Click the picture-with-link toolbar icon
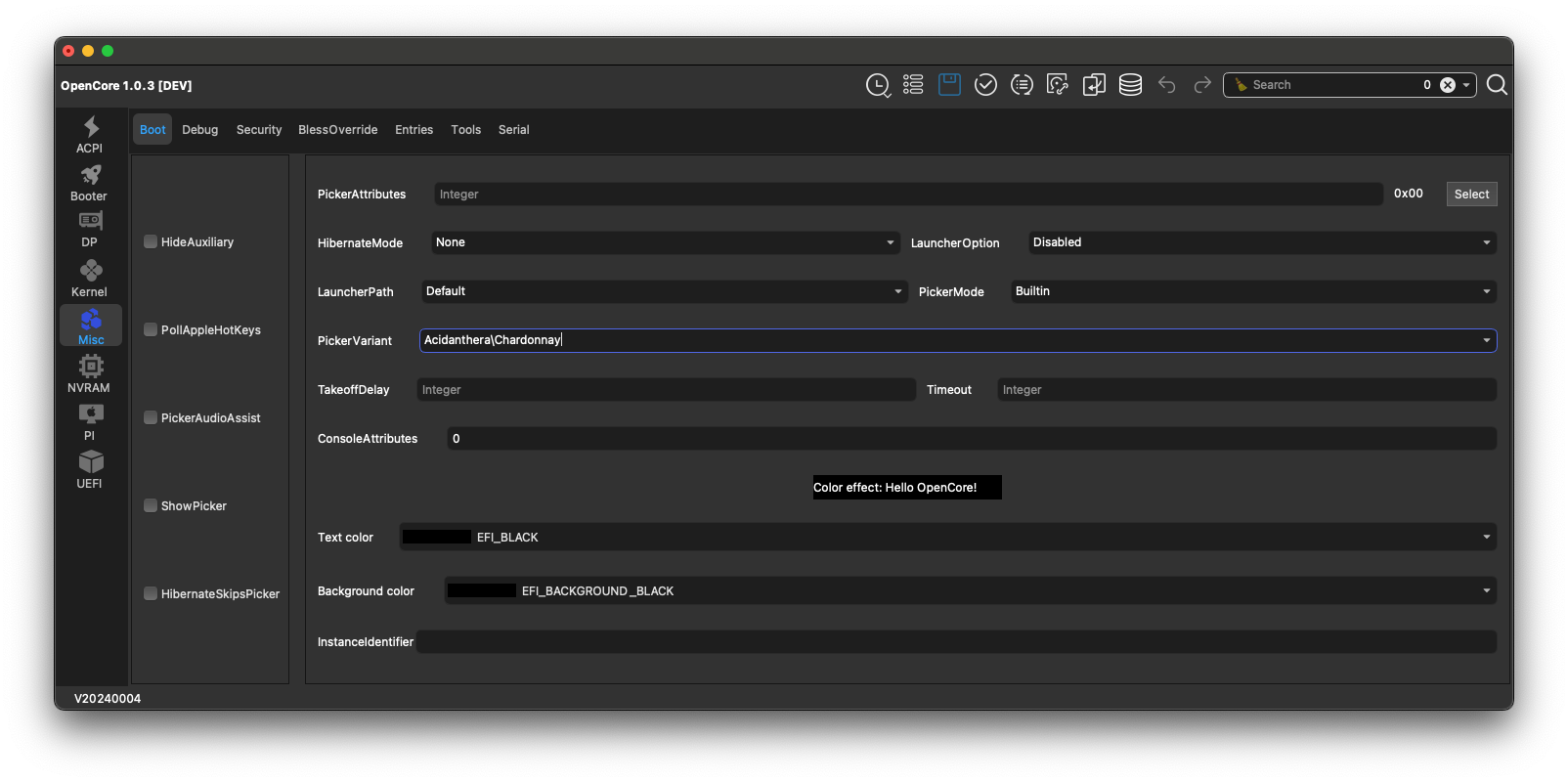 coord(1058,85)
